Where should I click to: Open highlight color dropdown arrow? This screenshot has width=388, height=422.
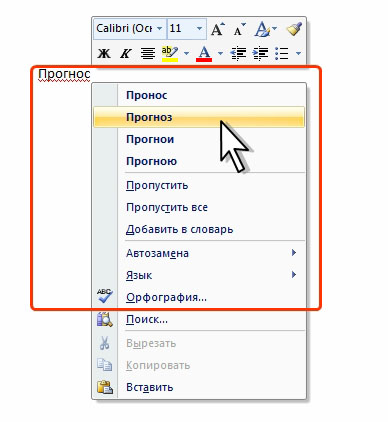[186, 53]
